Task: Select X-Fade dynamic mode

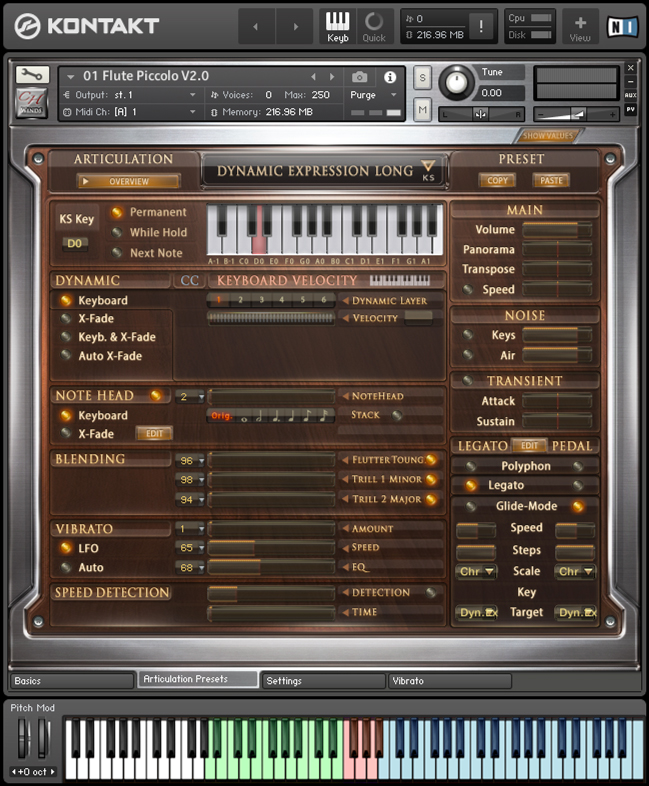Action: (x=66, y=318)
